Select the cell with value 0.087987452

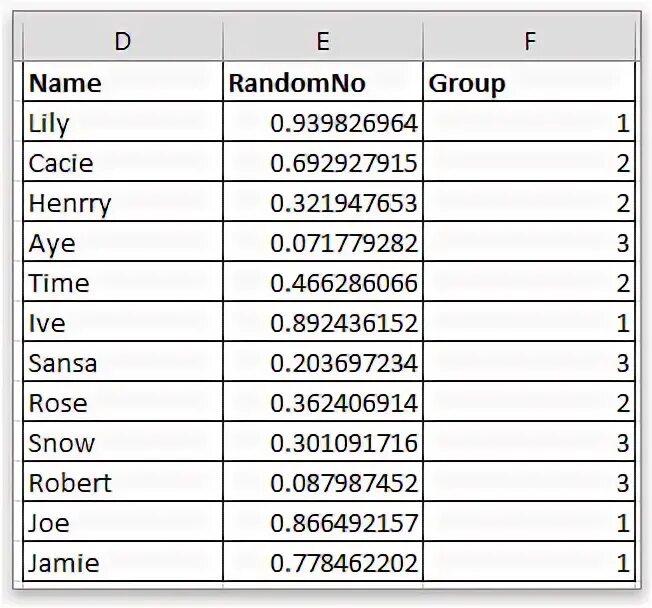[322, 483]
